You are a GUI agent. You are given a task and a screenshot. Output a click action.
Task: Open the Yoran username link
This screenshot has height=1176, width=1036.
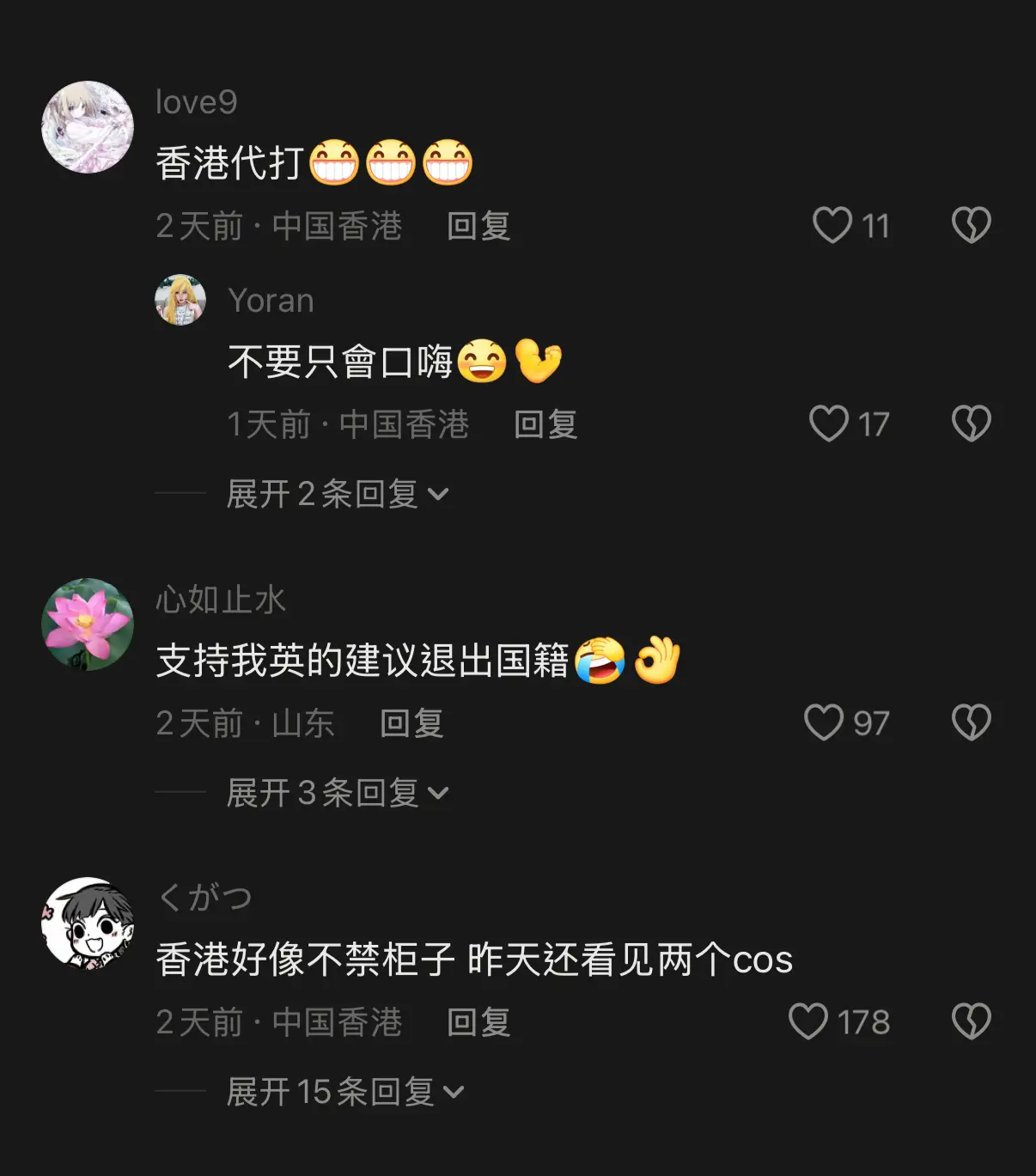(x=271, y=301)
